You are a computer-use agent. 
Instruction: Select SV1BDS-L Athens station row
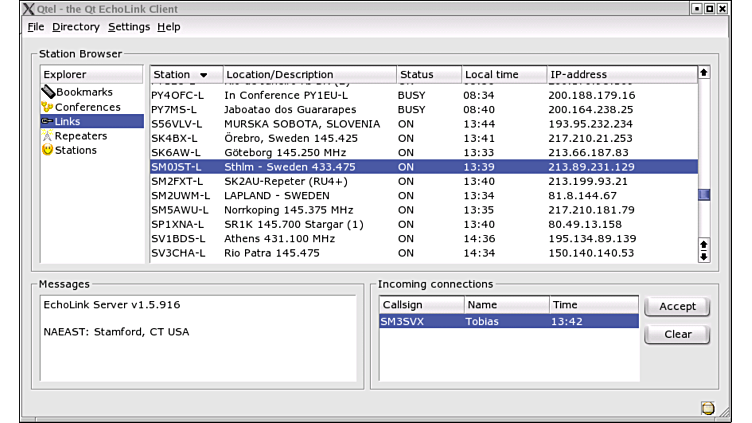(x=420, y=239)
